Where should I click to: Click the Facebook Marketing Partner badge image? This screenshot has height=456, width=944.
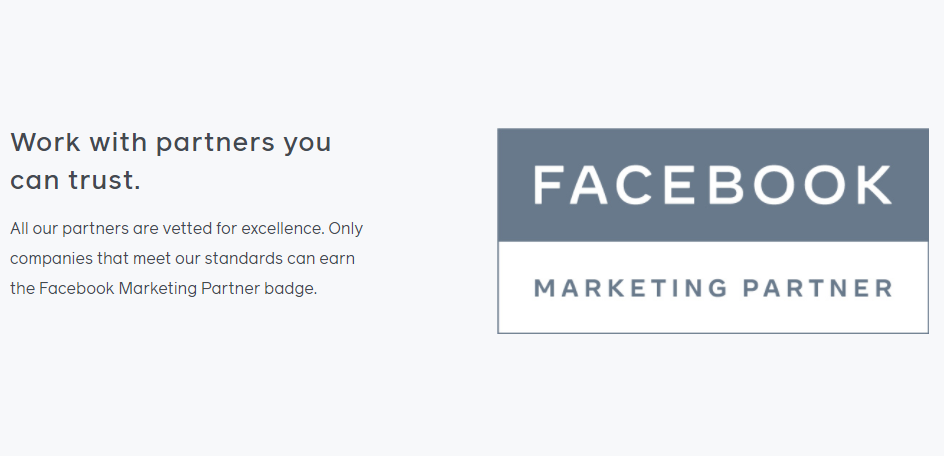(x=713, y=231)
